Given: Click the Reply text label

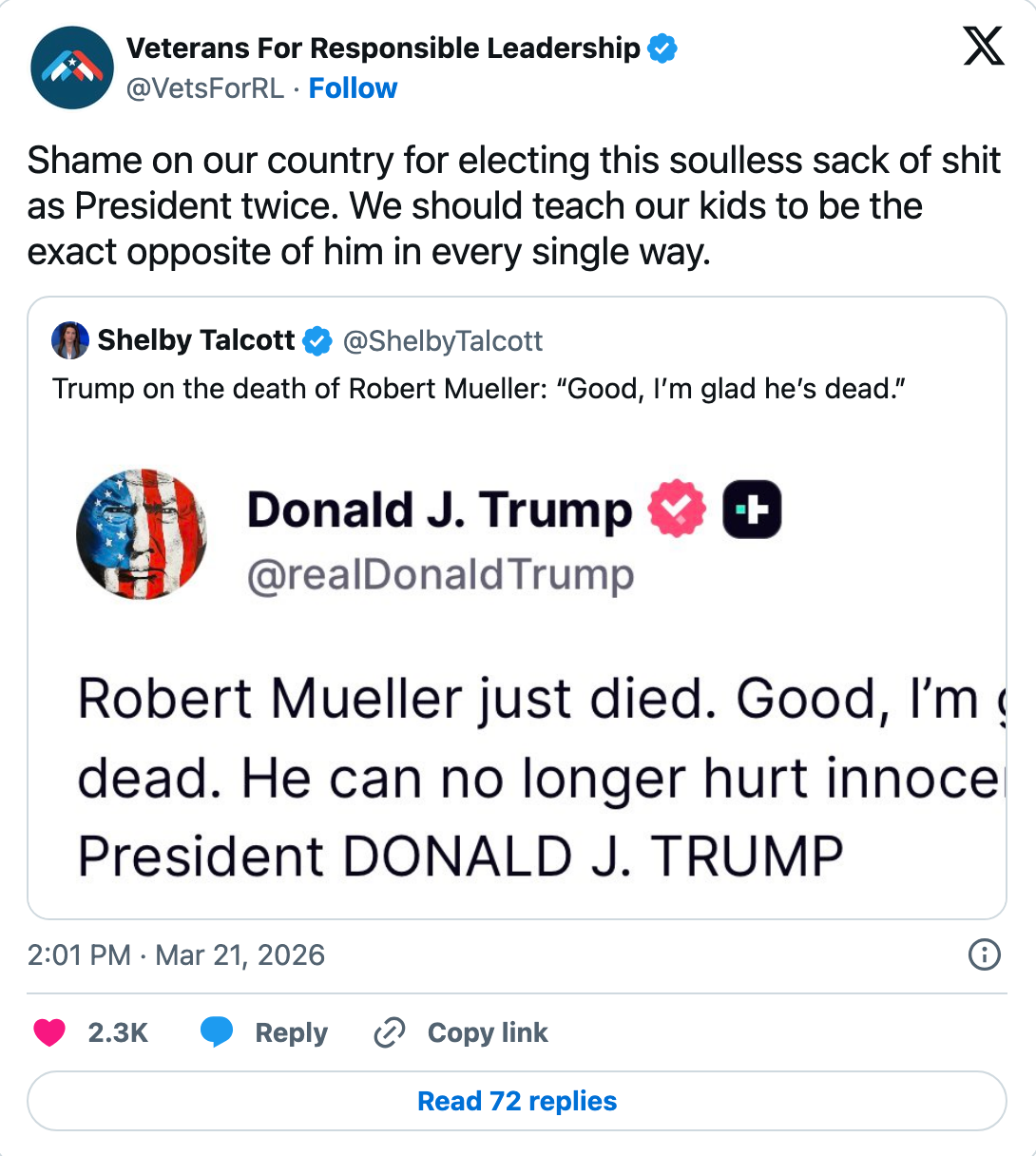Looking at the screenshot, I should (291, 1032).
